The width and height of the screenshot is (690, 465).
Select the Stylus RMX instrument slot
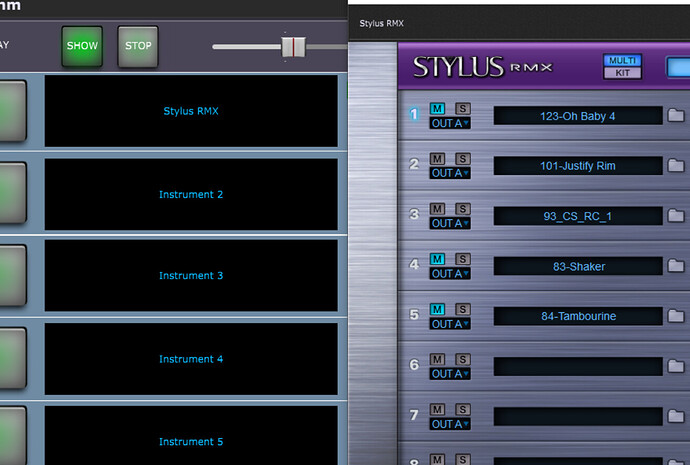[x=191, y=111]
